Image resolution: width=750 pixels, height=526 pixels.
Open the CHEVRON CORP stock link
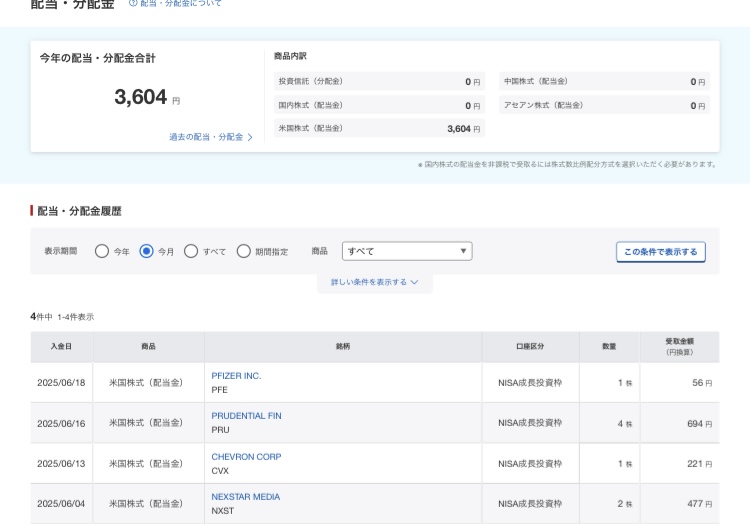point(246,457)
